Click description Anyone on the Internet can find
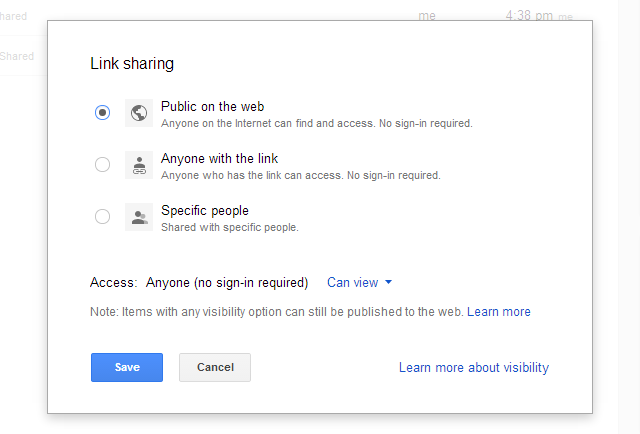 pyautogui.click(x=317, y=123)
